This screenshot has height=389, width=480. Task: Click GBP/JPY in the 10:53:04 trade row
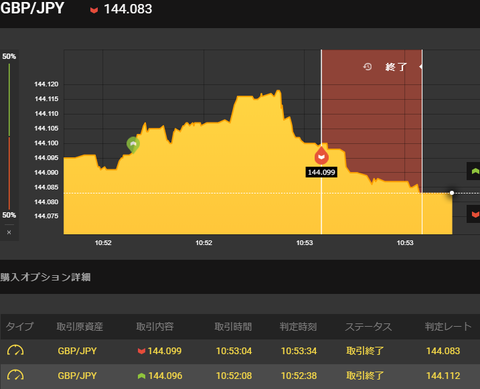(77, 351)
